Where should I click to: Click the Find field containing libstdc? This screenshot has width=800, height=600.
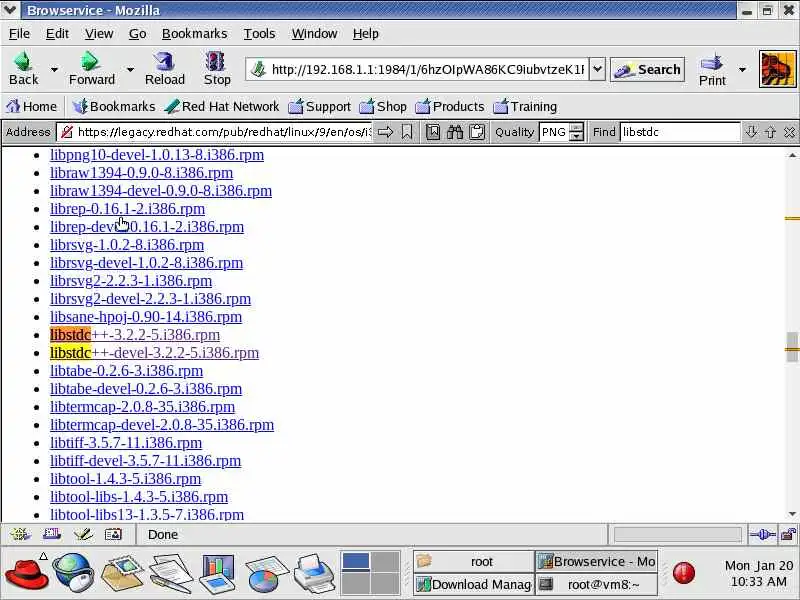(x=680, y=132)
